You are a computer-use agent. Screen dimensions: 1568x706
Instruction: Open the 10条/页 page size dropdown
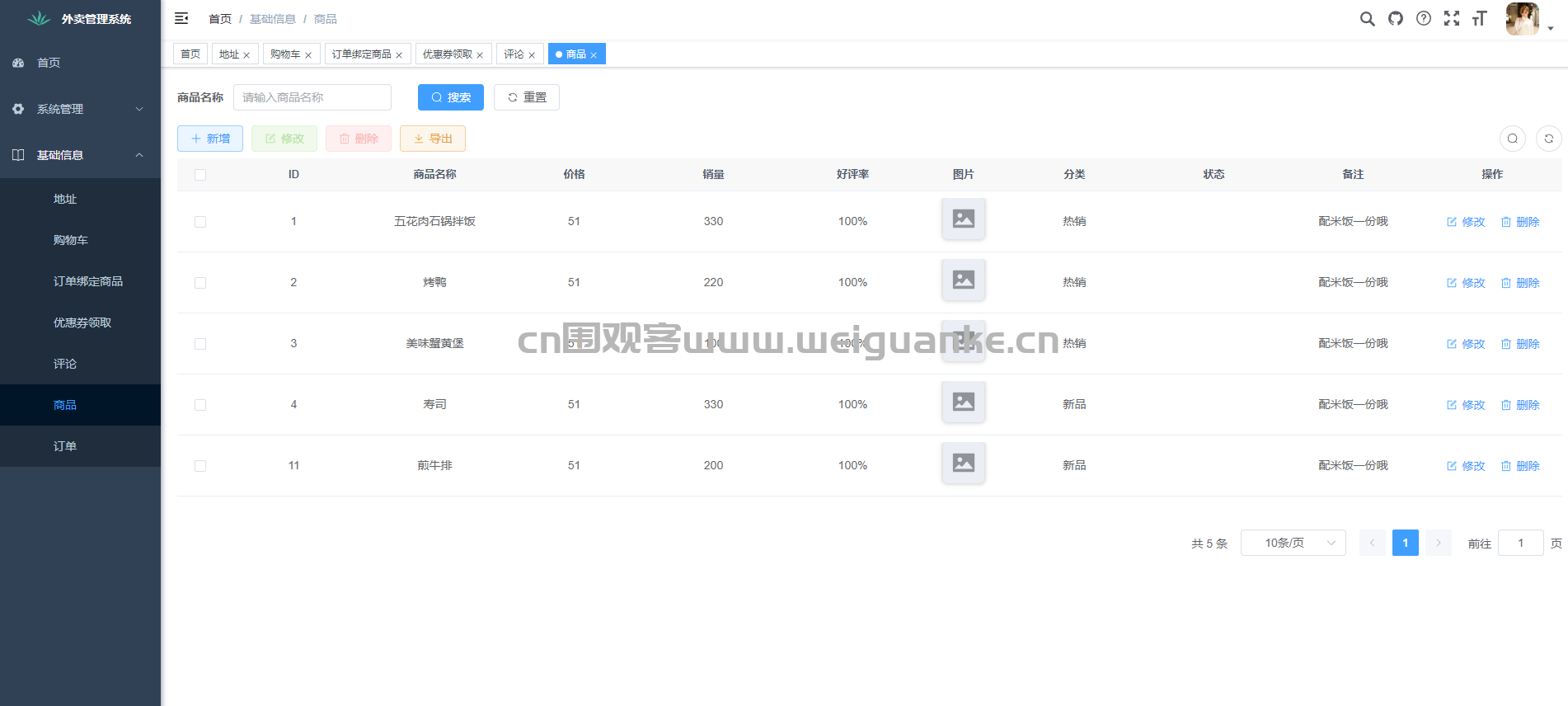(x=1292, y=543)
